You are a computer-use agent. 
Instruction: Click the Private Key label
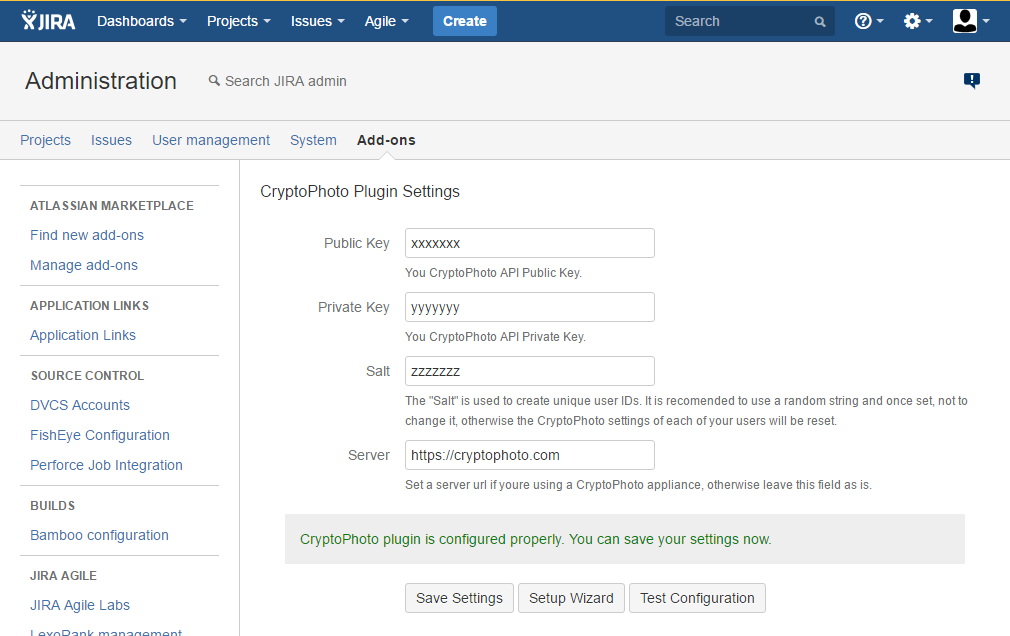click(354, 307)
